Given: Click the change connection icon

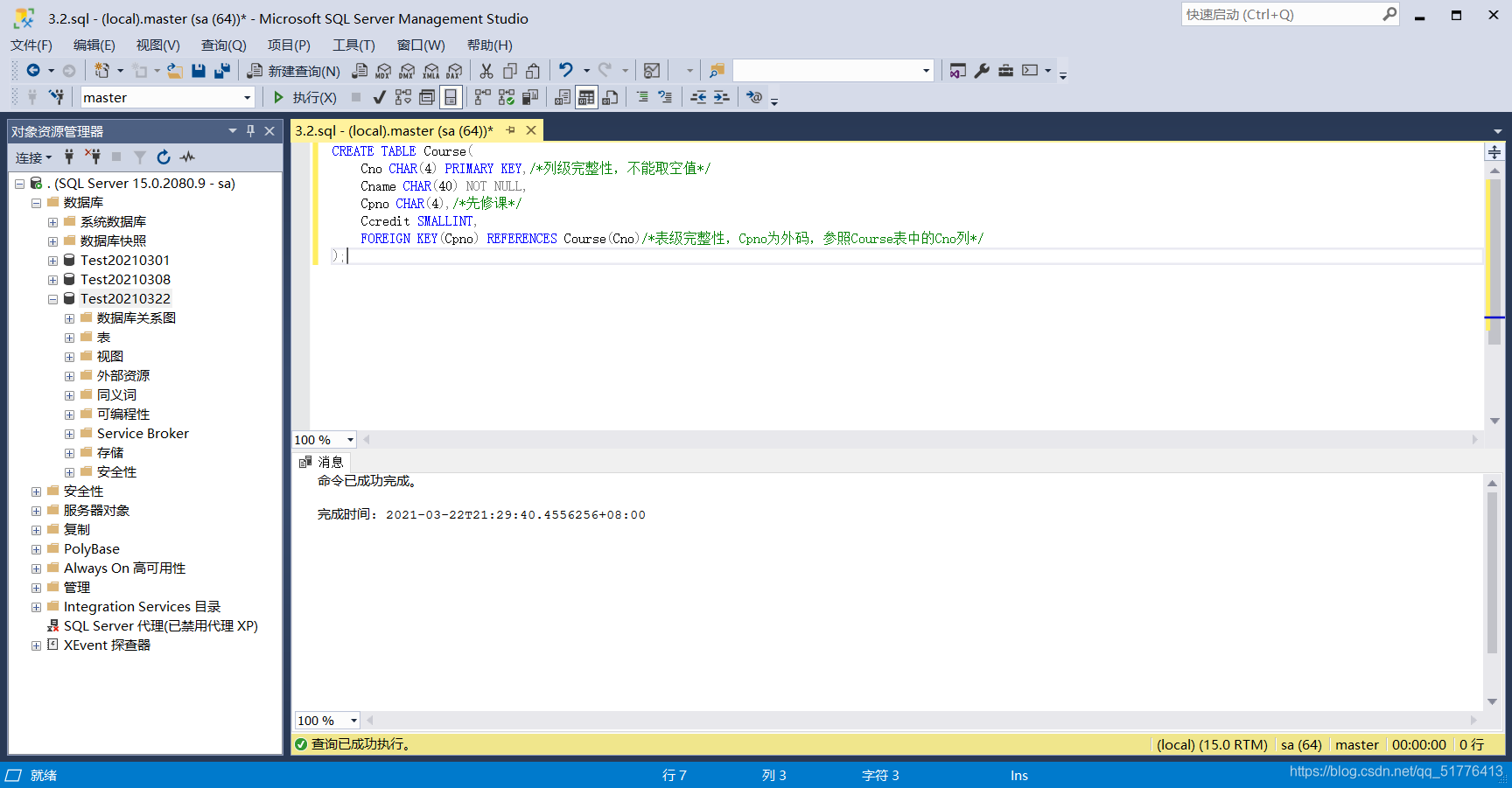Looking at the screenshot, I should (57, 97).
